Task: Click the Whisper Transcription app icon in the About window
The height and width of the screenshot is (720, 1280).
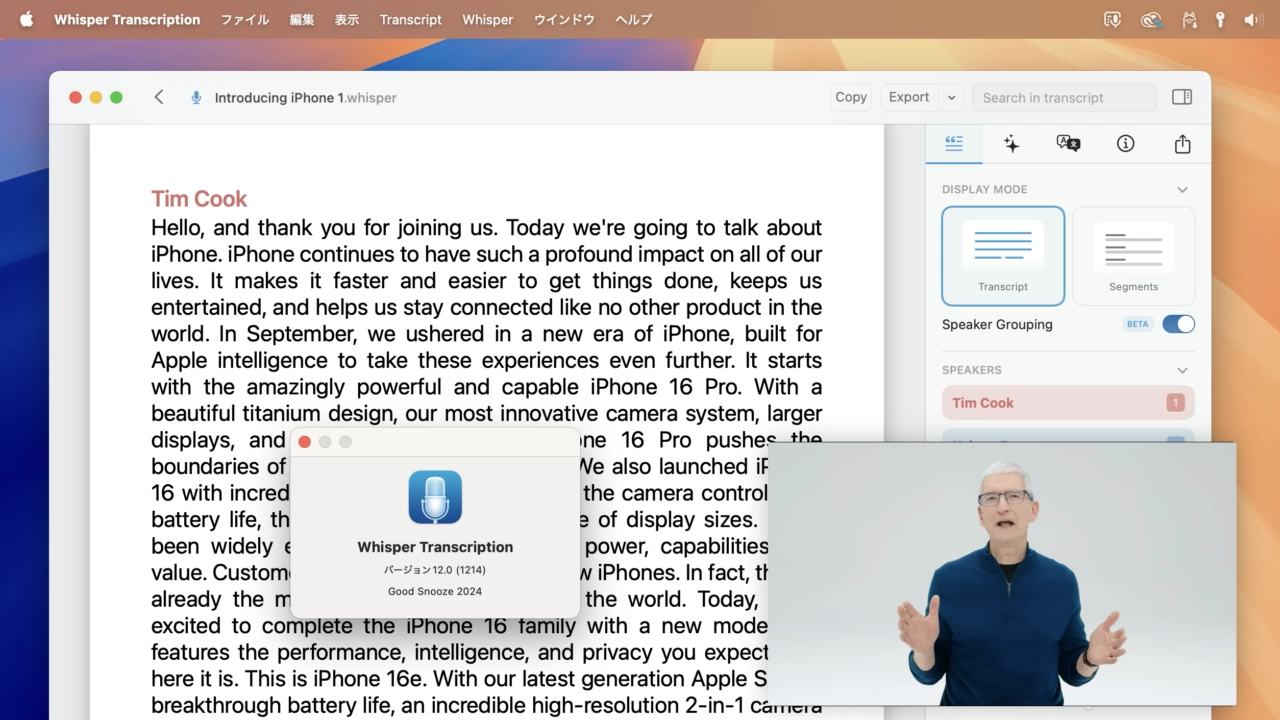Action: [x=435, y=497]
